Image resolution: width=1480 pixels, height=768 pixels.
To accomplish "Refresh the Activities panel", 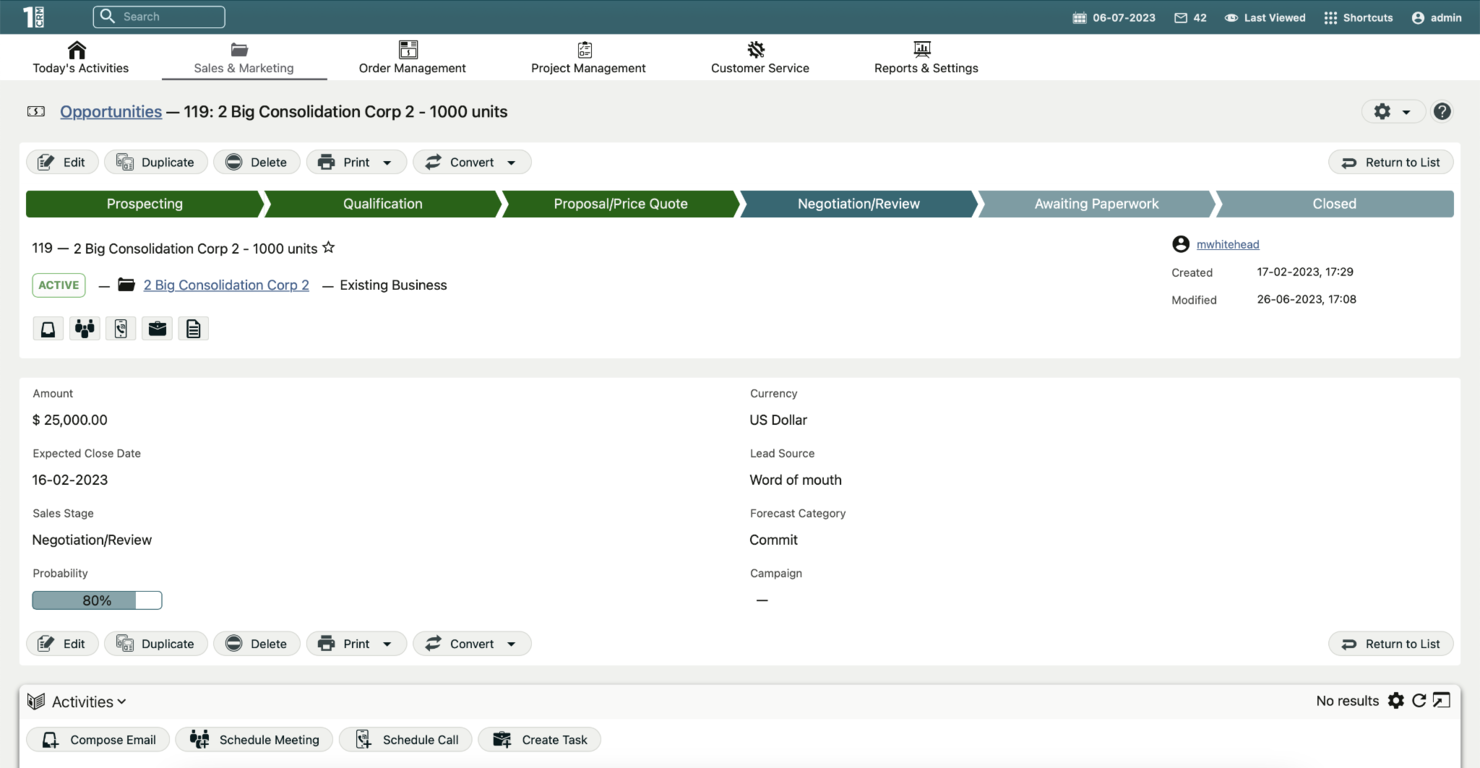I will (x=1419, y=701).
